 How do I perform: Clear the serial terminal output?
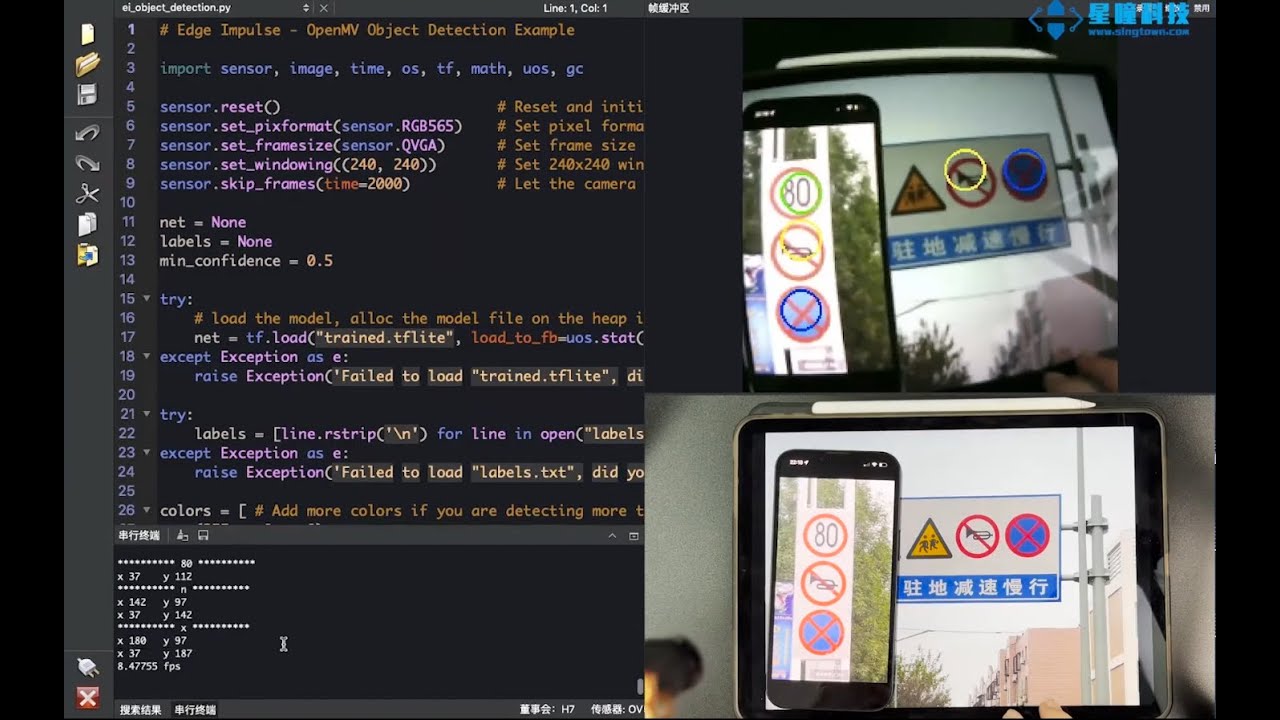[x=183, y=536]
